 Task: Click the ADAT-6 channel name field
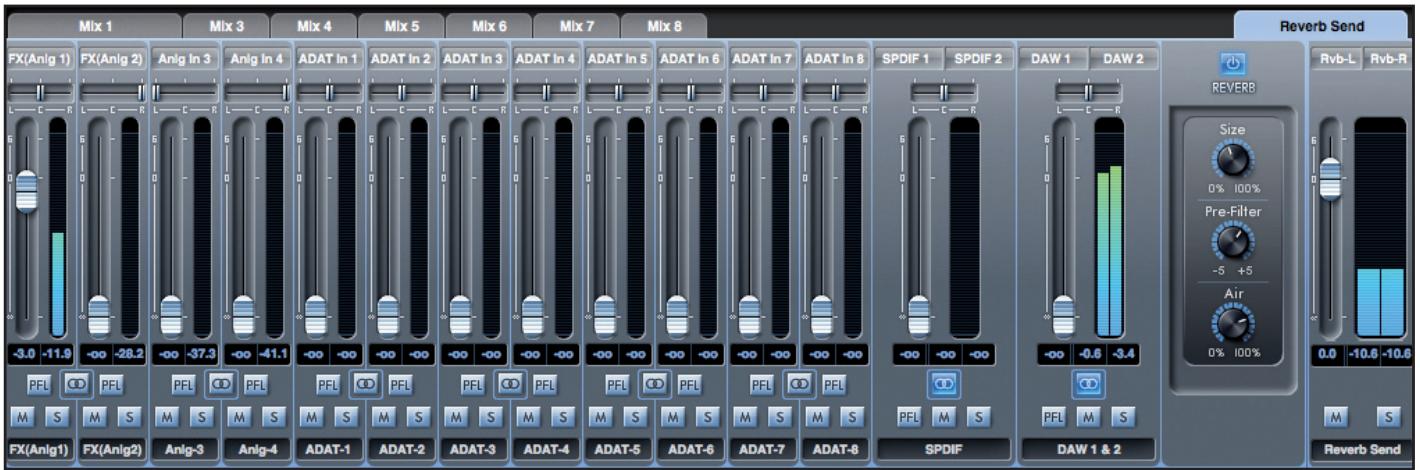689,448
